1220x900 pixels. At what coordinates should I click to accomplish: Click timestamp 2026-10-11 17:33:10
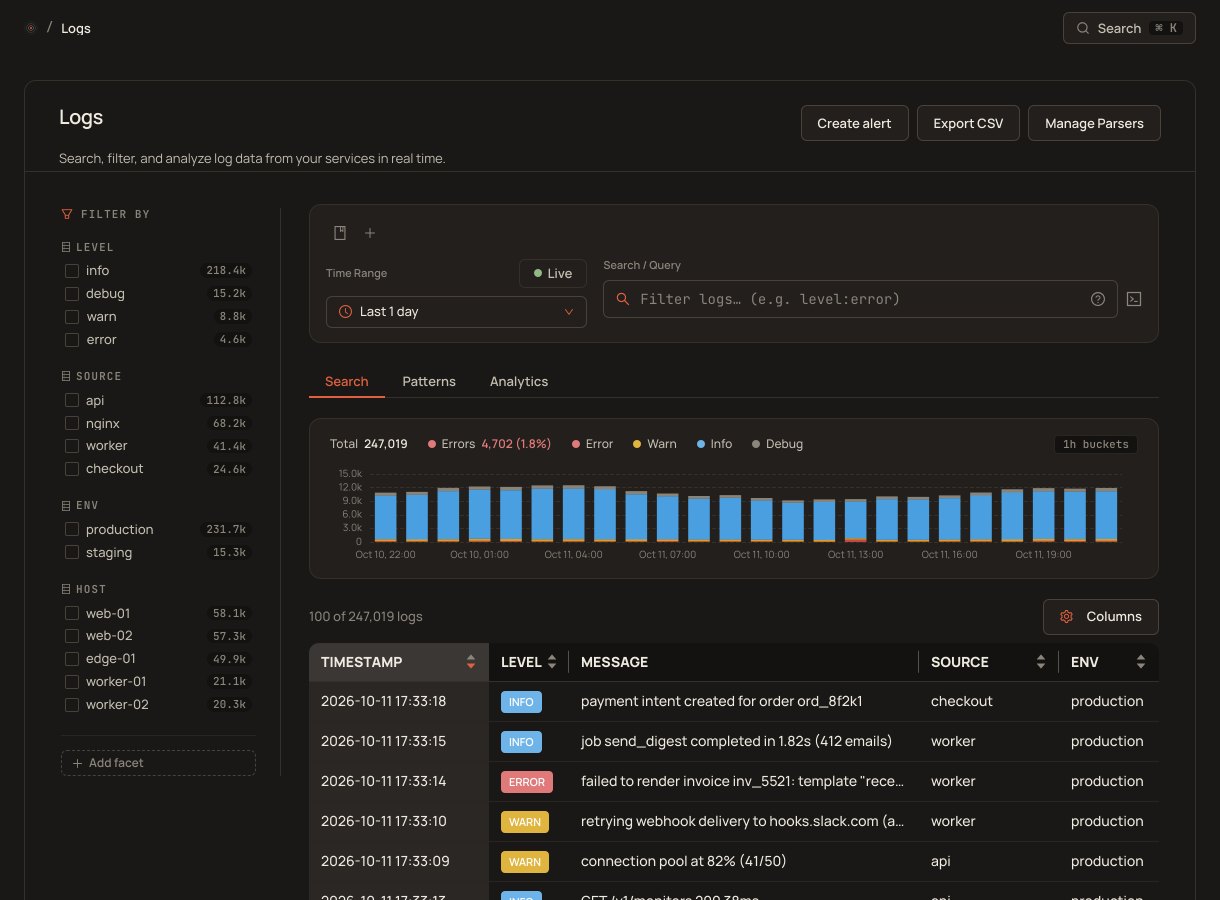coord(384,822)
